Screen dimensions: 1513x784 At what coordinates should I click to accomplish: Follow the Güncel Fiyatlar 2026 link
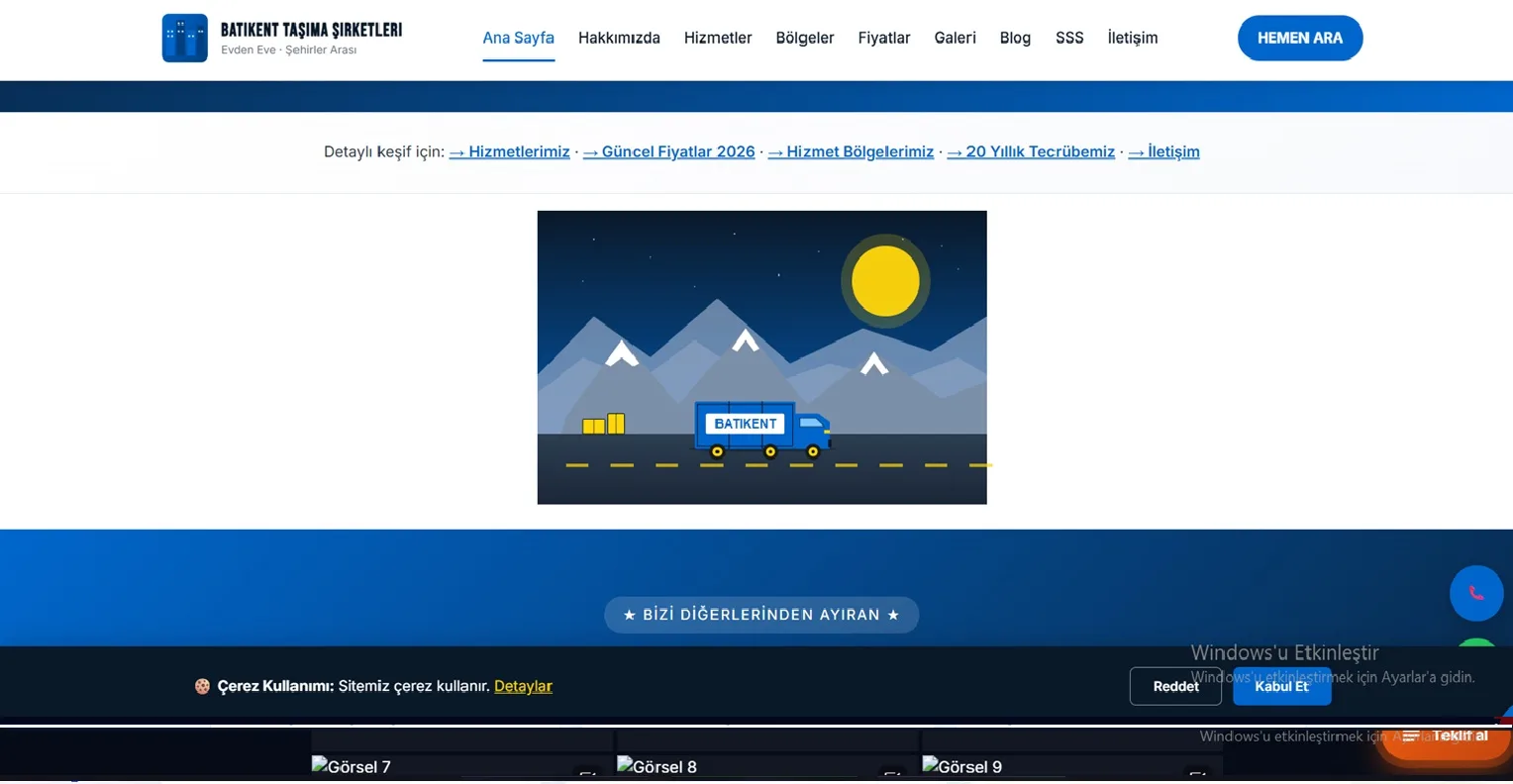[x=669, y=151]
